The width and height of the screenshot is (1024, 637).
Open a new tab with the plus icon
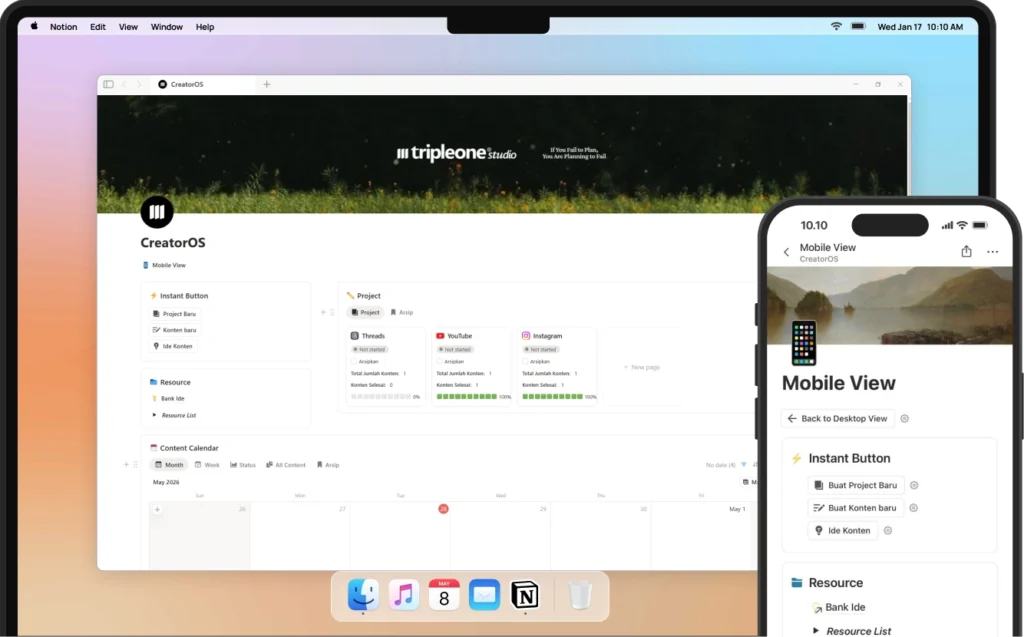point(267,84)
